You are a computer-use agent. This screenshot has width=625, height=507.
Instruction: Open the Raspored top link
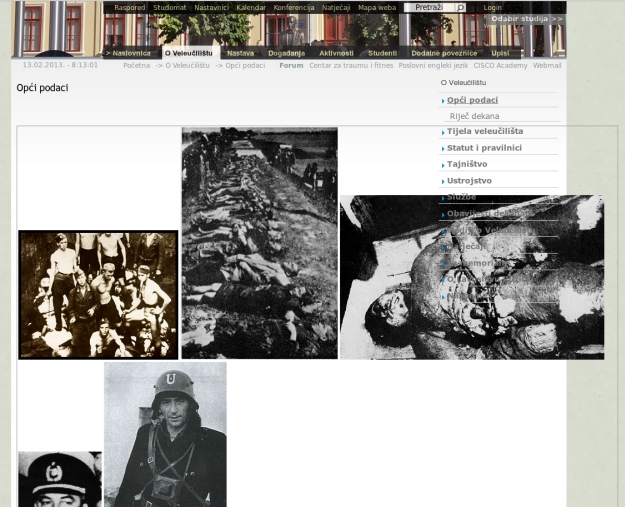129,8
